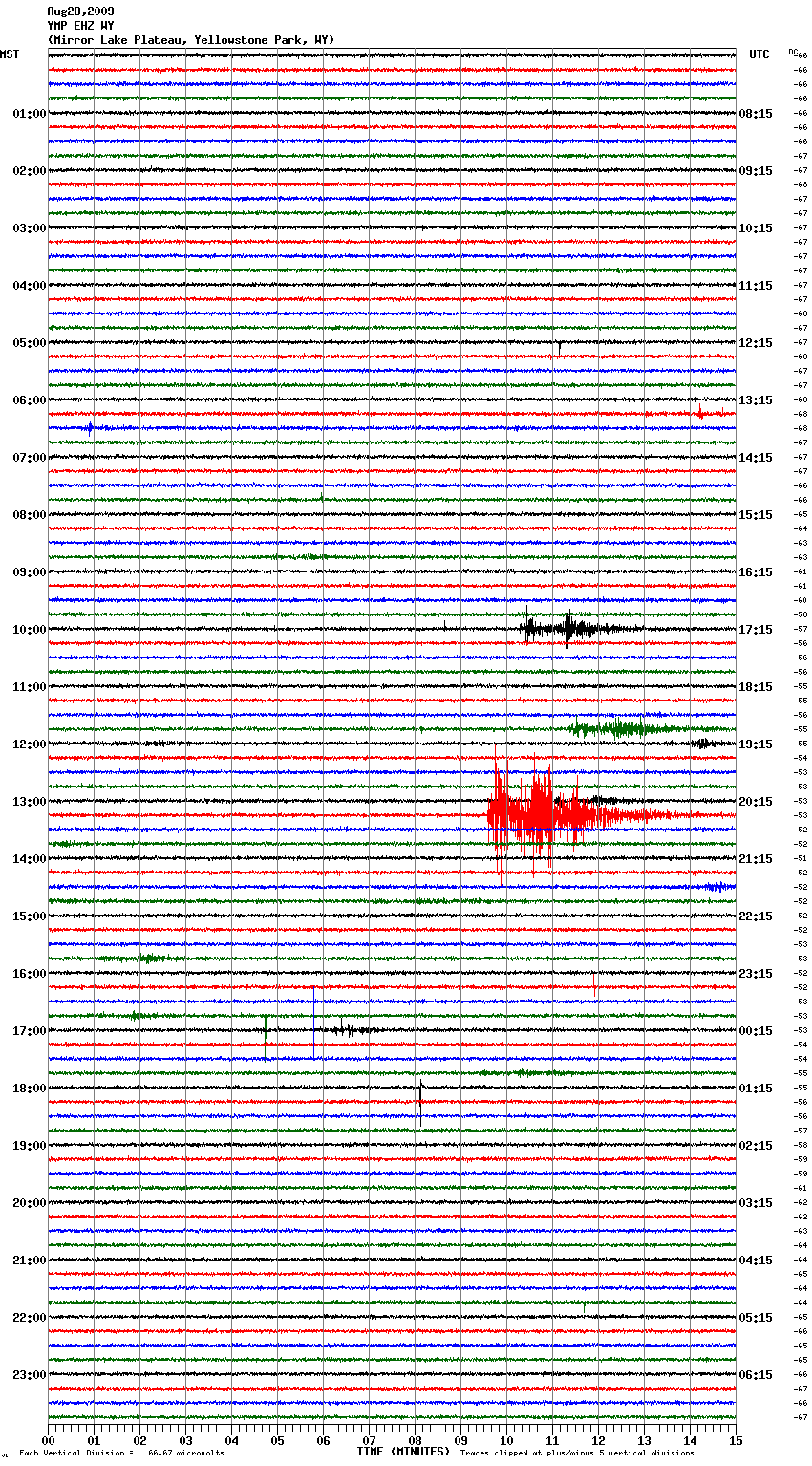
Task: Click the 16:00 MST time label
Action: click(x=30, y=974)
